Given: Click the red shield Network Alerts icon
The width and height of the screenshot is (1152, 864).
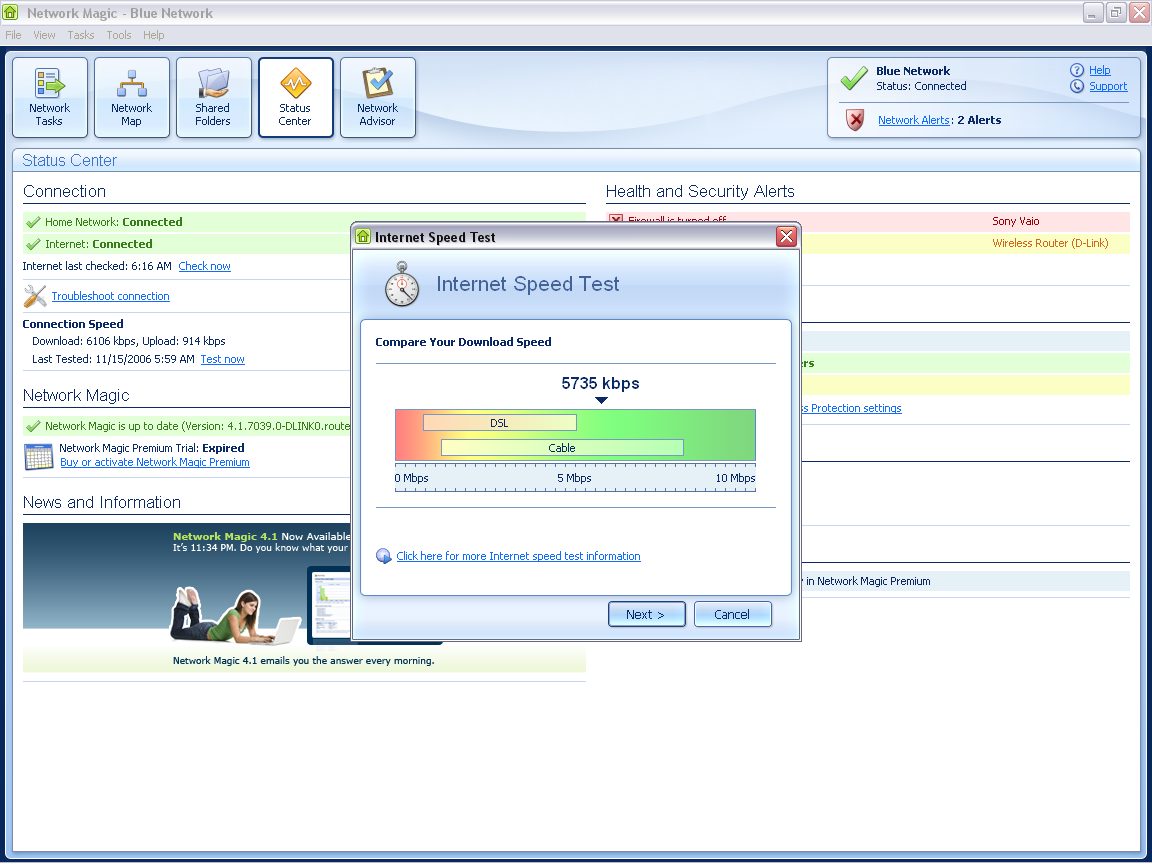Looking at the screenshot, I should coord(854,120).
